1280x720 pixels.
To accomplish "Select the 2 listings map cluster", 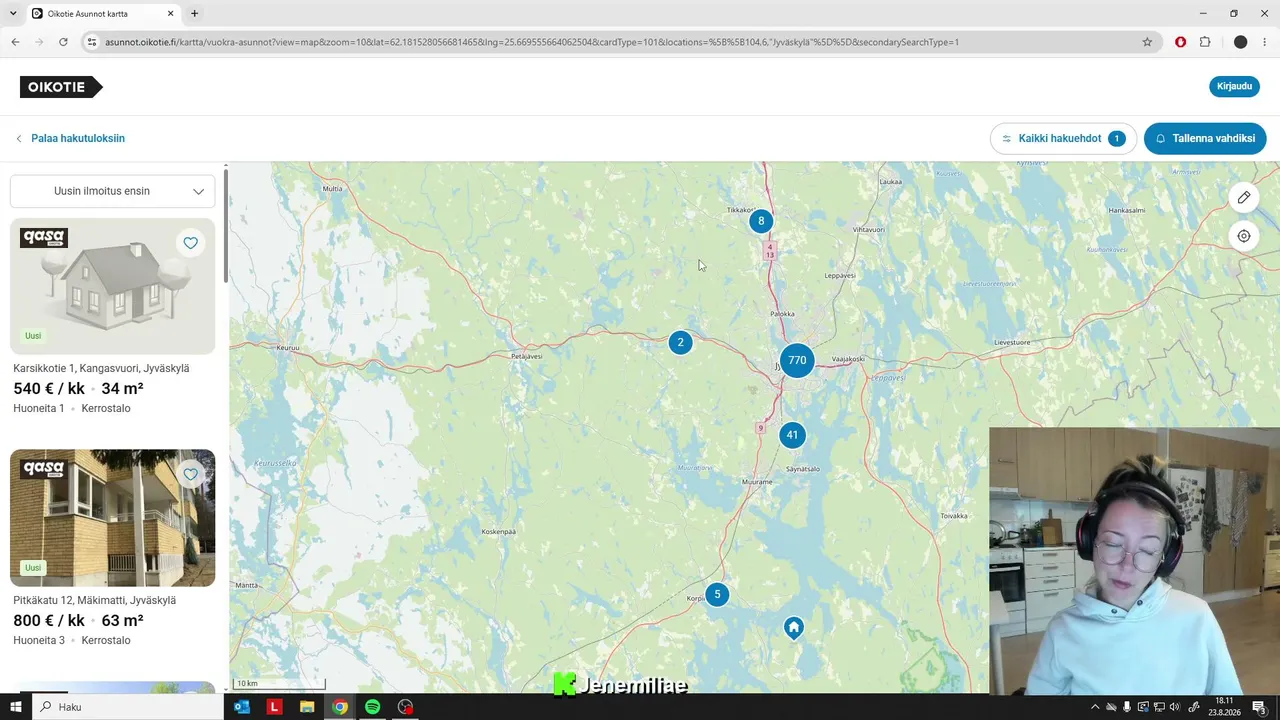I will (680, 342).
